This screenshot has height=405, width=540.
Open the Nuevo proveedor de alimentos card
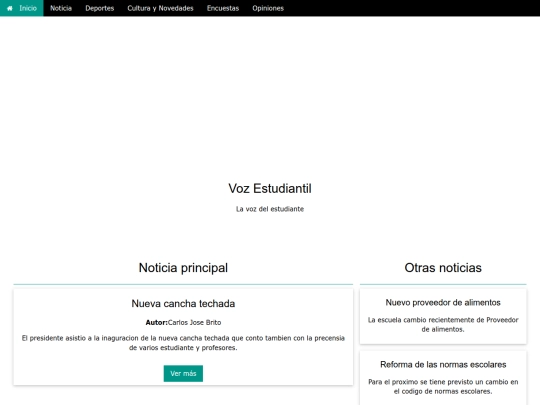tap(443, 316)
